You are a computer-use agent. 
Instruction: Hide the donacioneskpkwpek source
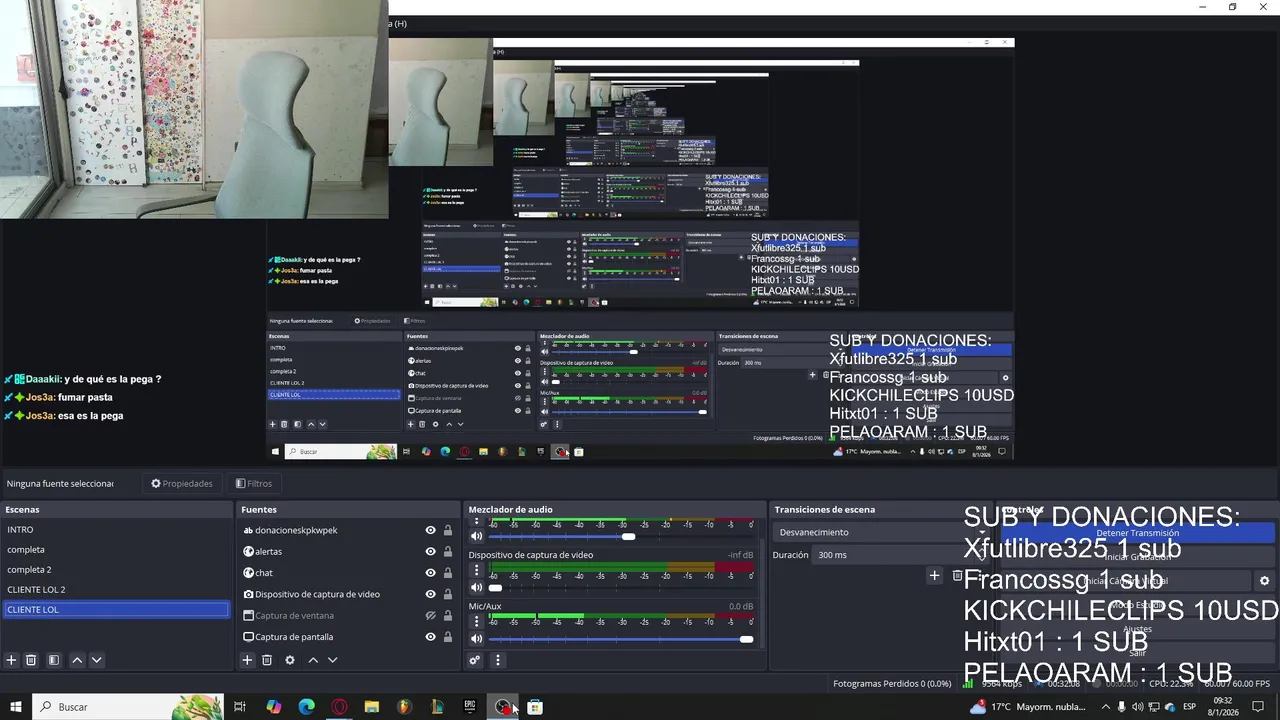click(431, 530)
